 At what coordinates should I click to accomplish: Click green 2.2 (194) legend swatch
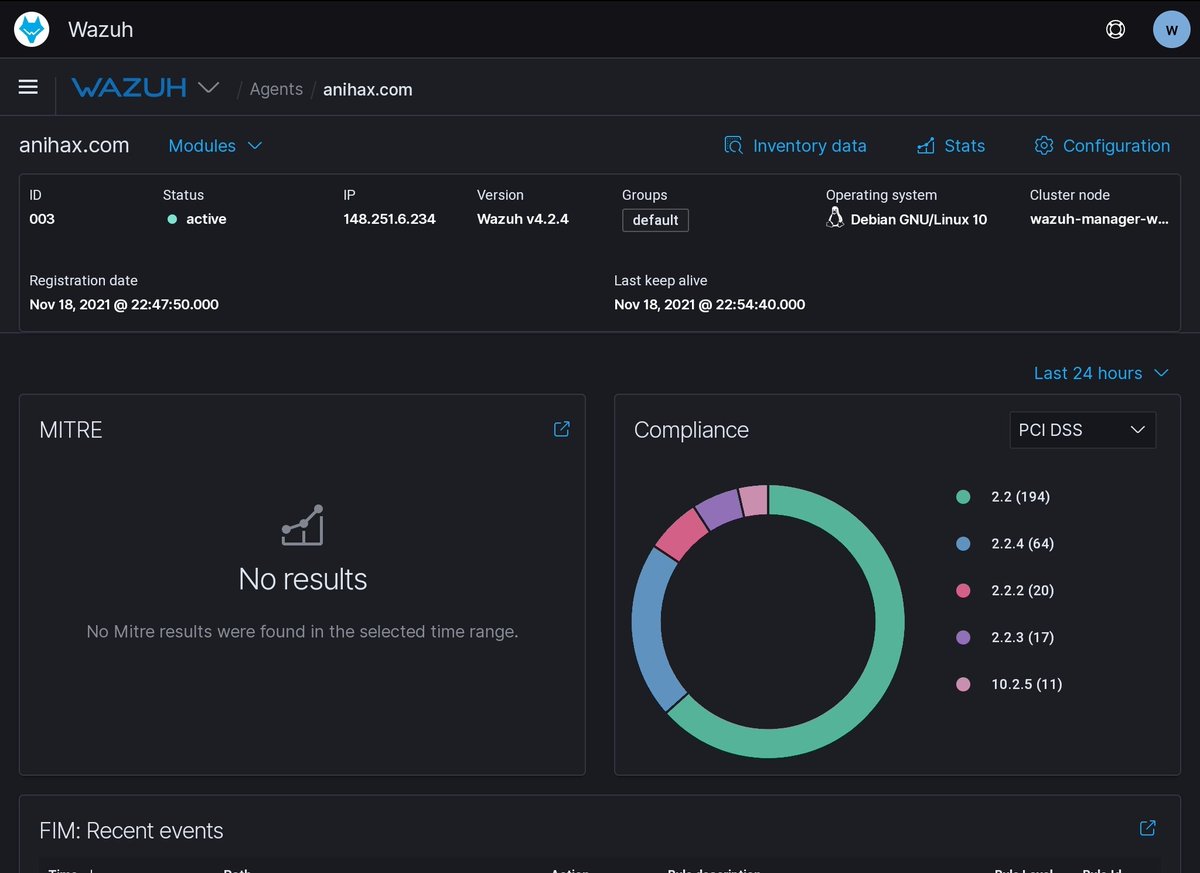963,497
